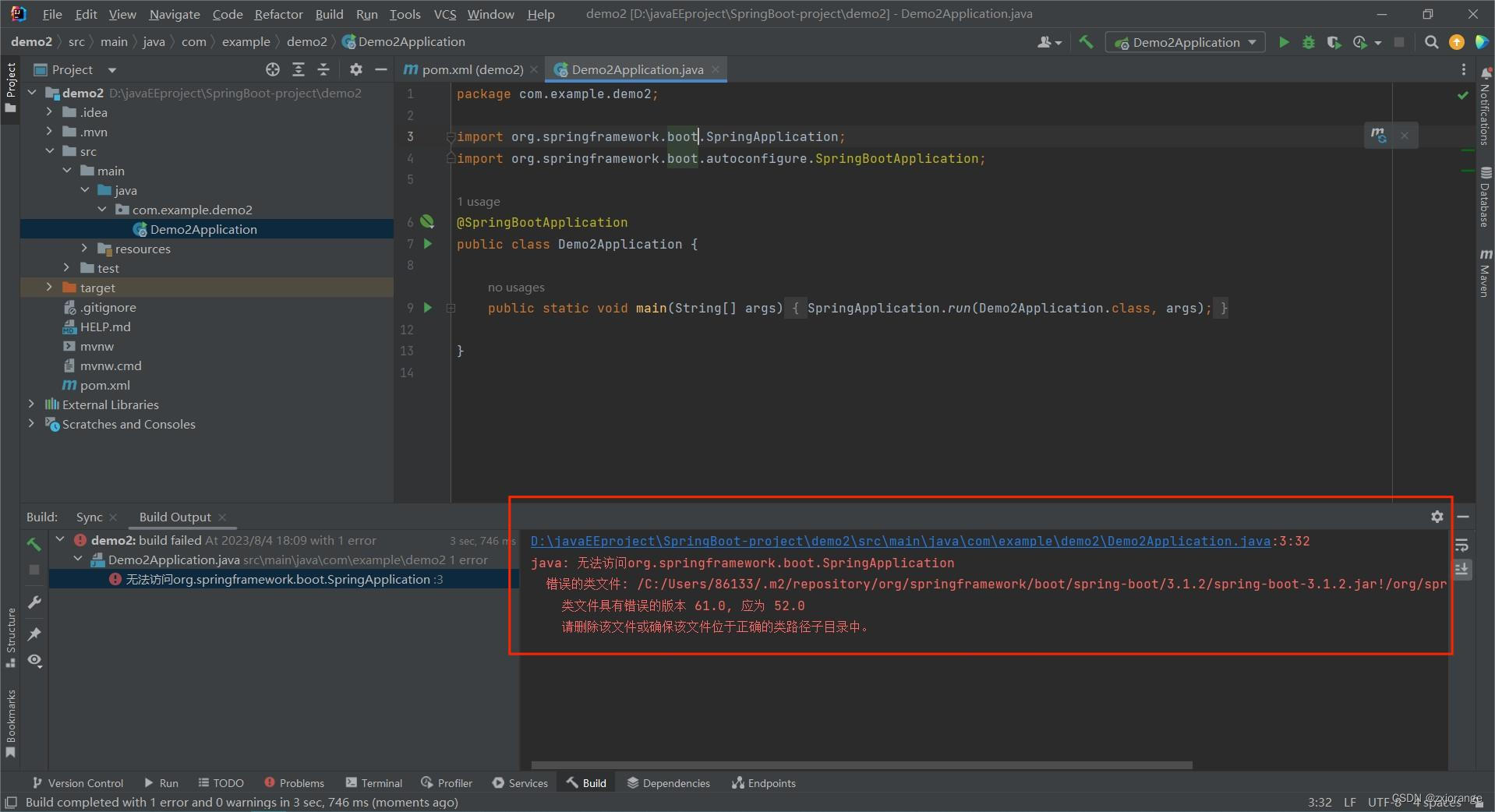The image size is (1495, 812).
Task: Open the Refactor menu
Action: coord(278,14)
